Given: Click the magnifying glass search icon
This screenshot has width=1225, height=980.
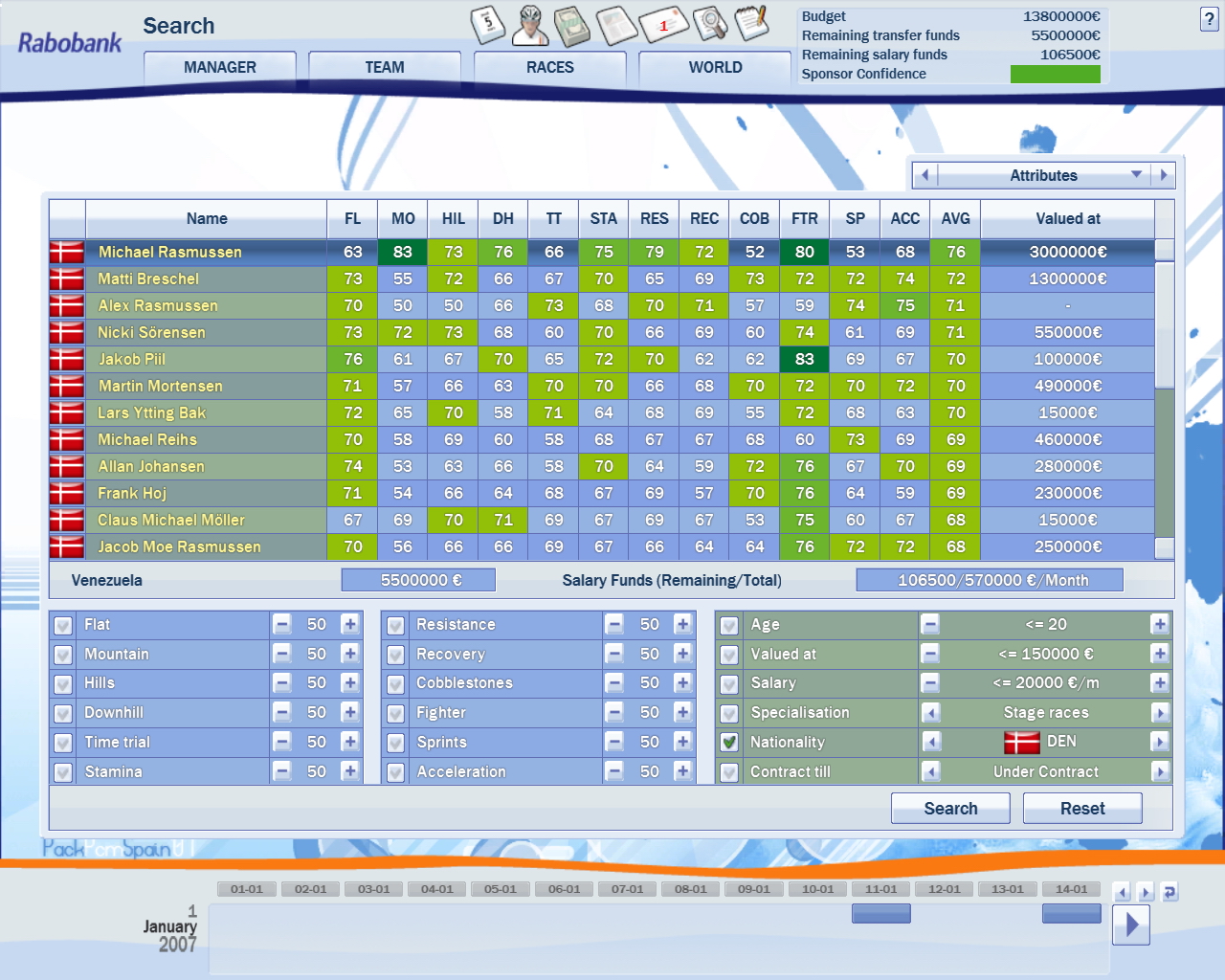Looking at the screenshot, I should [709, 24].
